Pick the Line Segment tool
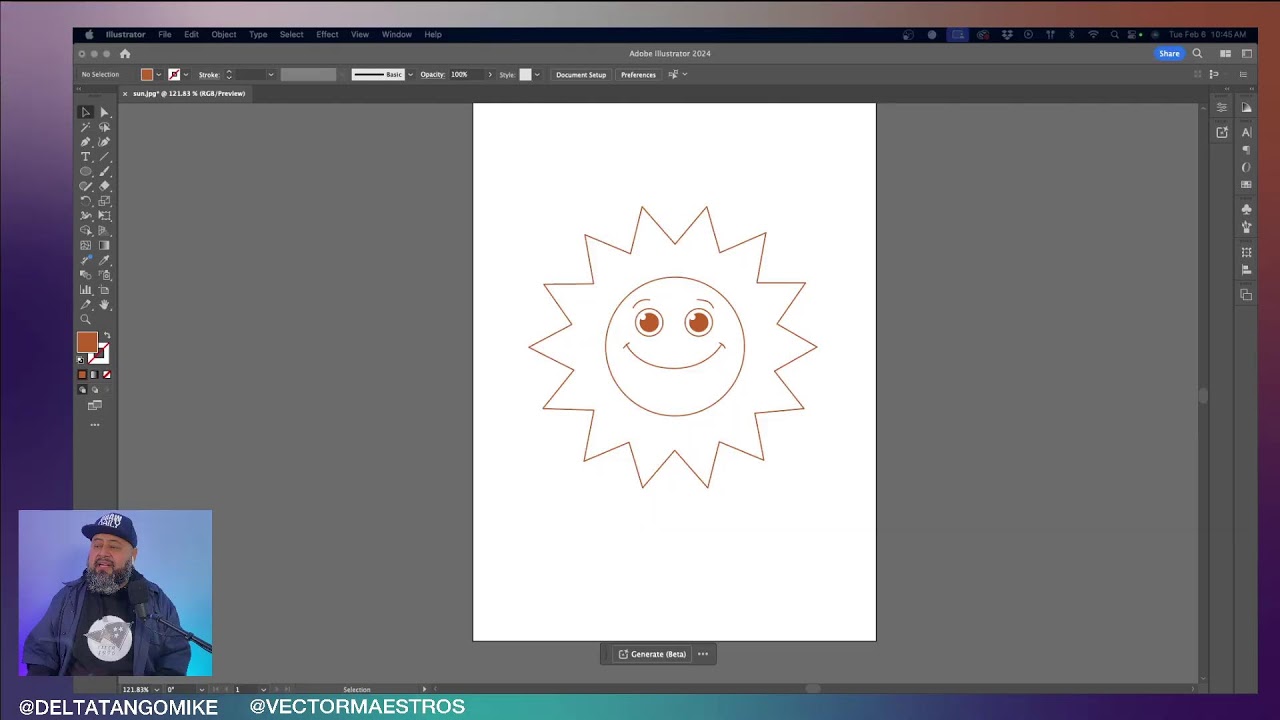 [x=104, y=157]
